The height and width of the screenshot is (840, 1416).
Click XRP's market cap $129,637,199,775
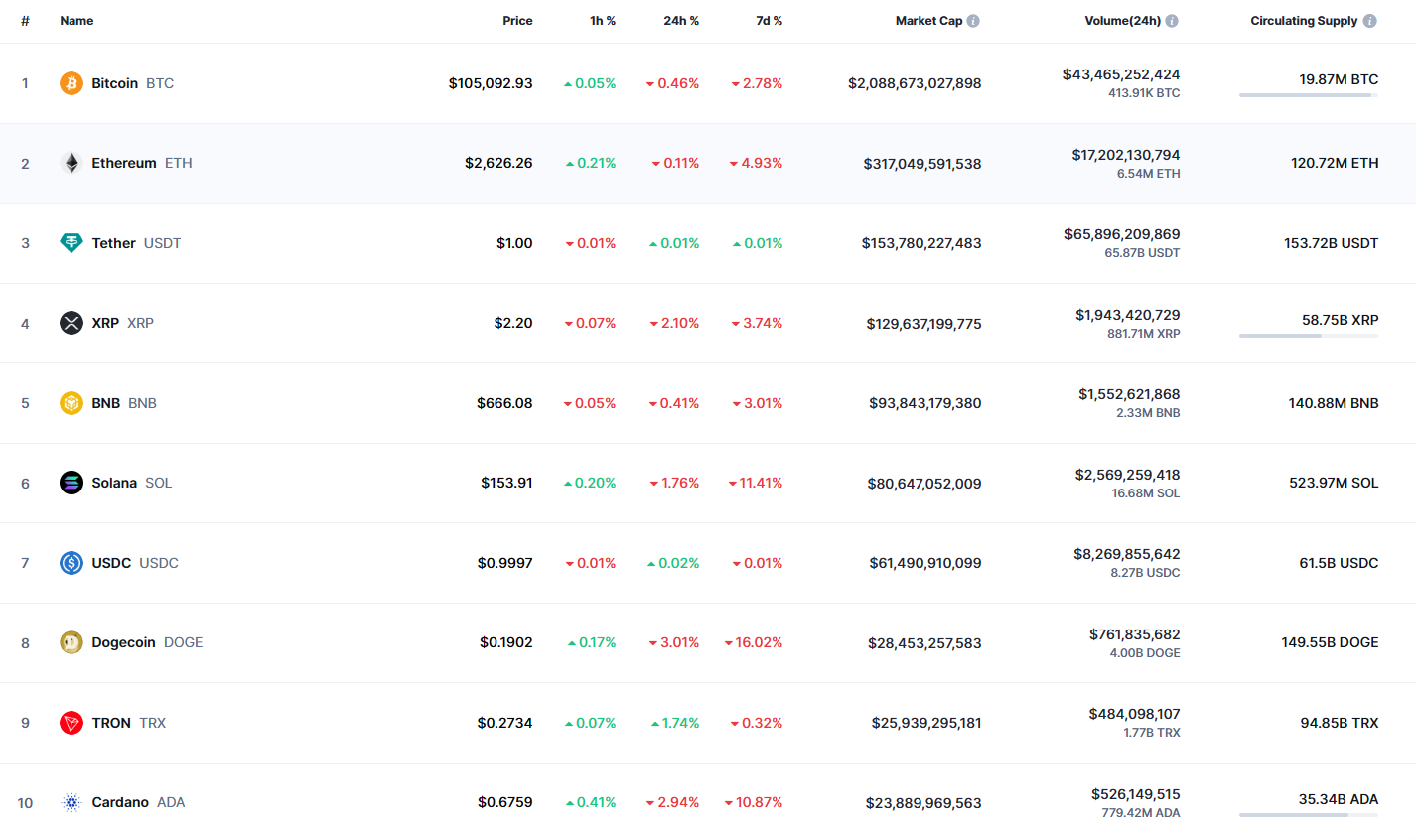point(923,324)
